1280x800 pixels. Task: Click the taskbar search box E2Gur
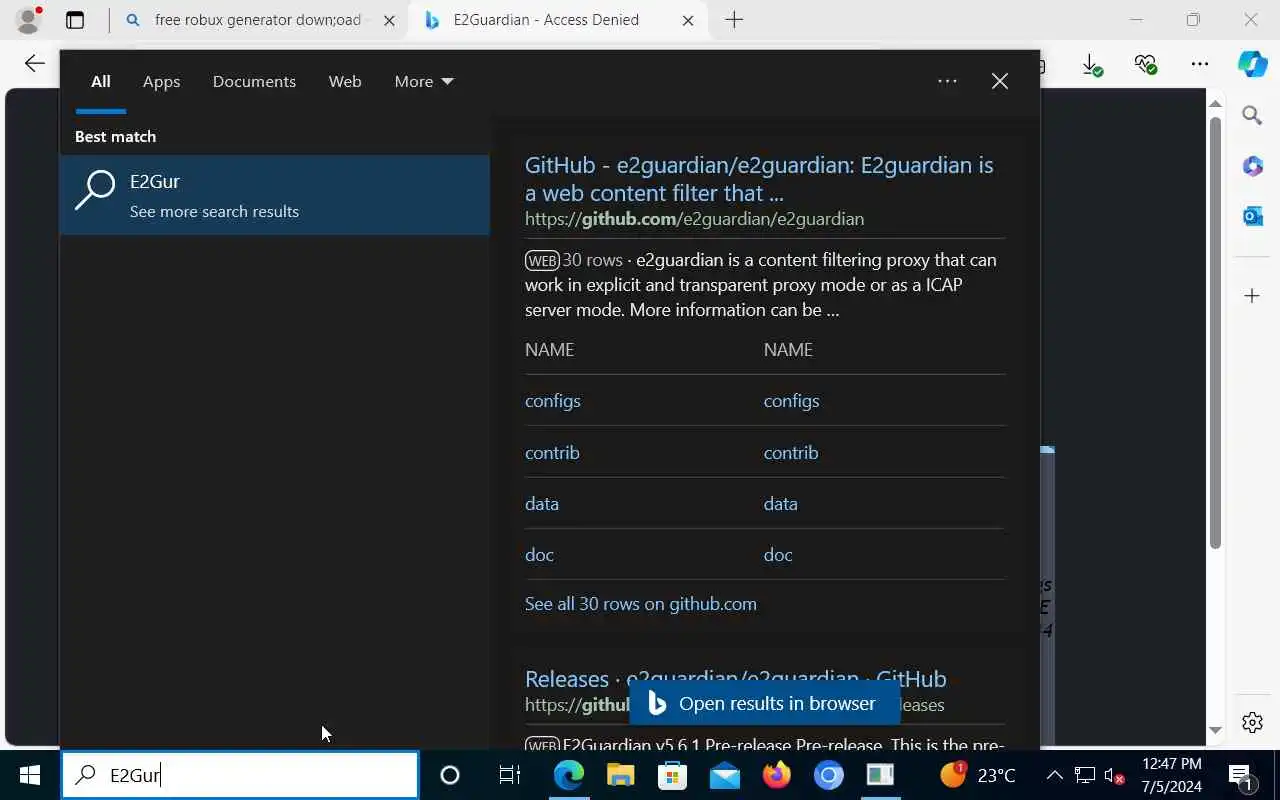tap(240, 775)
